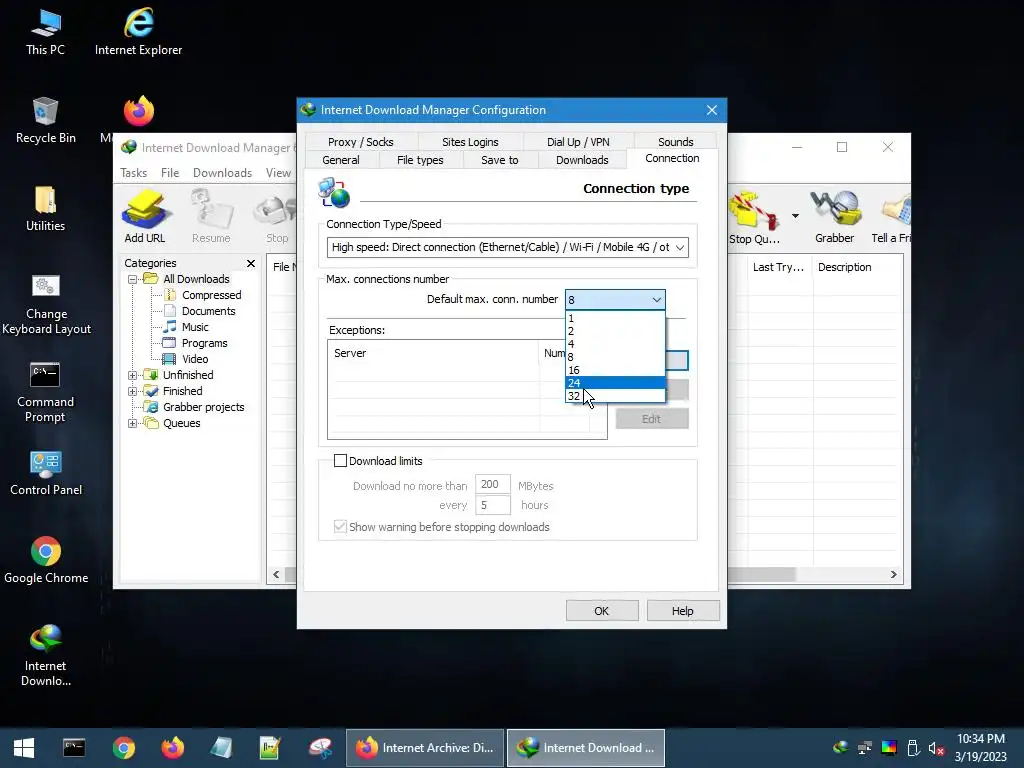Open the Grabber tool in IDM toolbar

click(835, 217)
